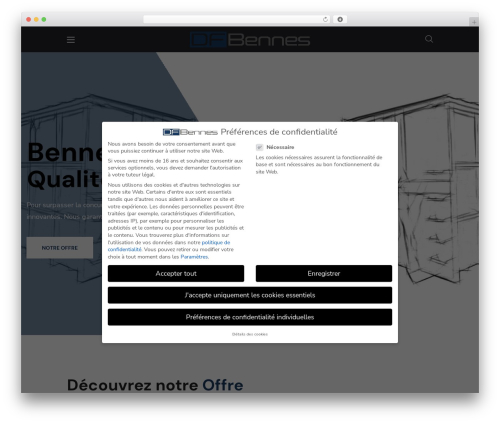Accept only essential cookies
The width and height of the screenshot is (500, 423).
coord(250,295)
